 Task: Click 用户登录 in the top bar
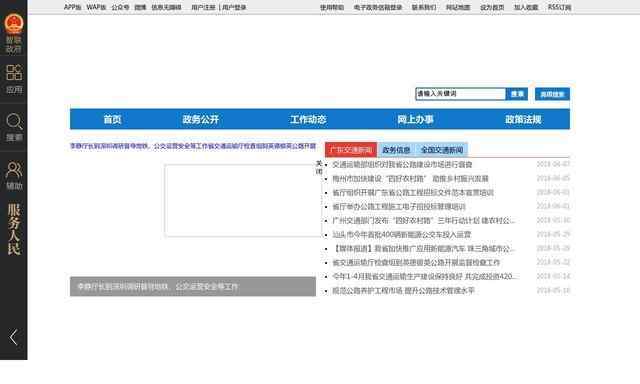click(x=234, y=7)
